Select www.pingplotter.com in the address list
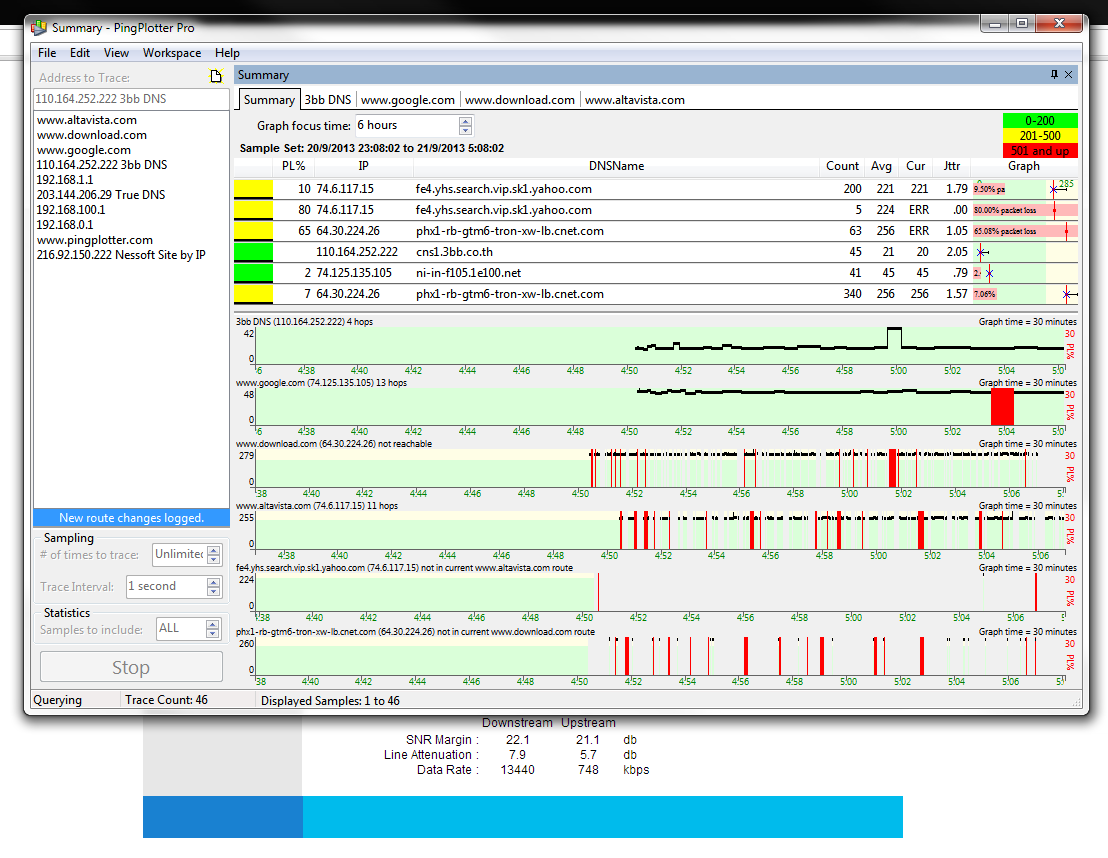 [x=95, y=240]
